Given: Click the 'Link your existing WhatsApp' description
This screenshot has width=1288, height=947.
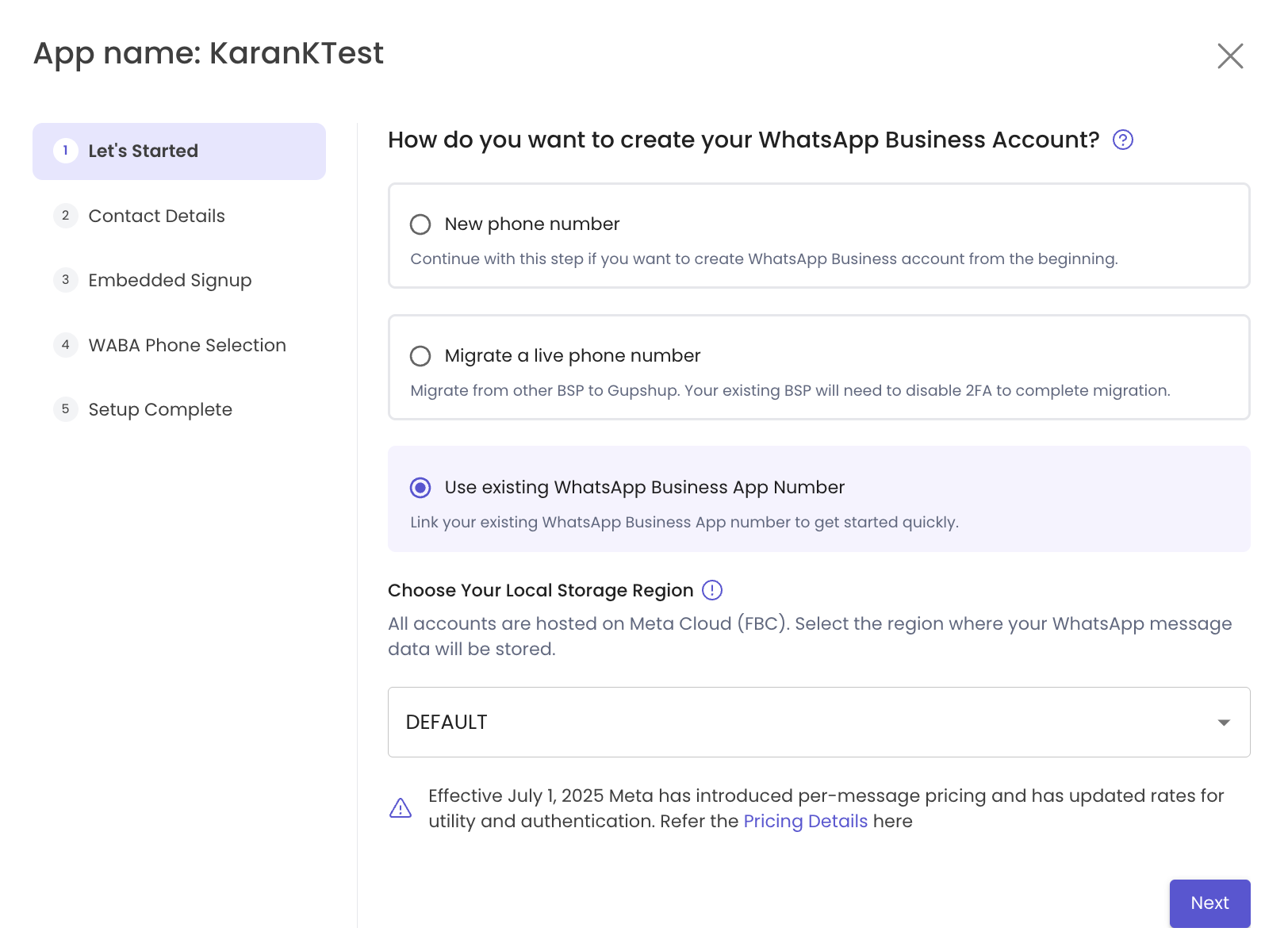Looking at the screenshot, I should tap(684, 522).
